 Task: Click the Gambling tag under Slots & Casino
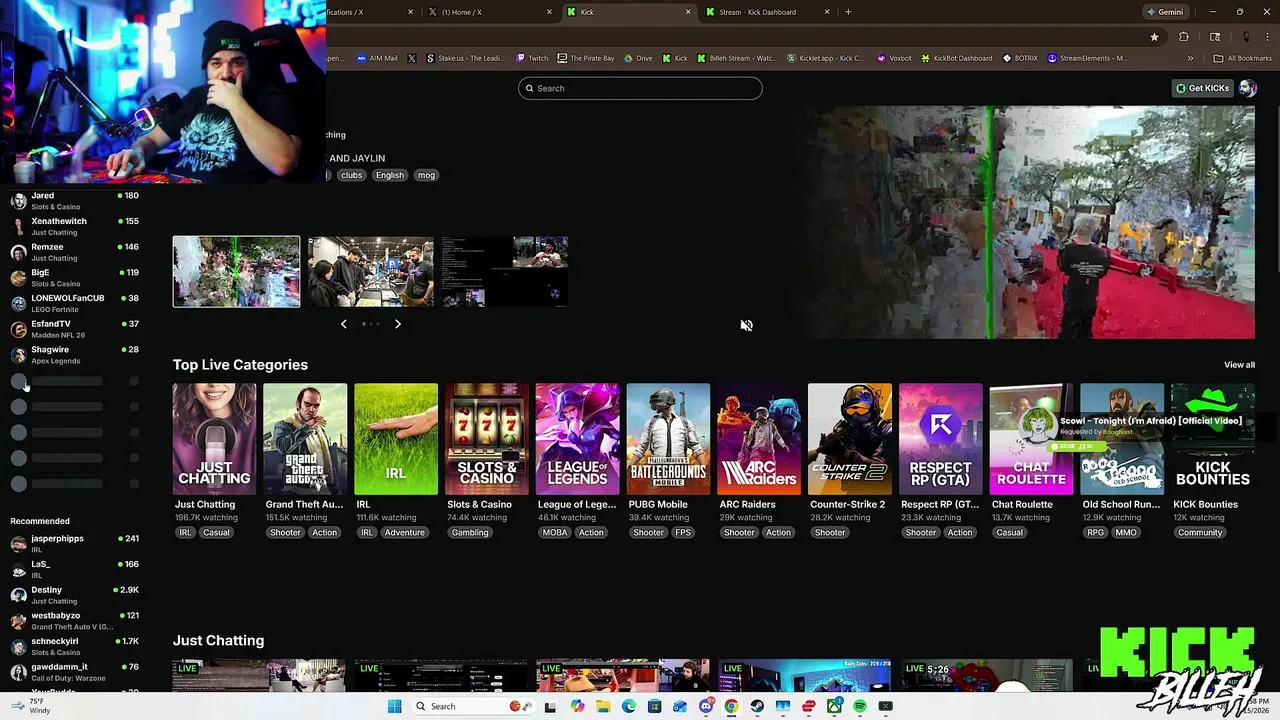470,533
